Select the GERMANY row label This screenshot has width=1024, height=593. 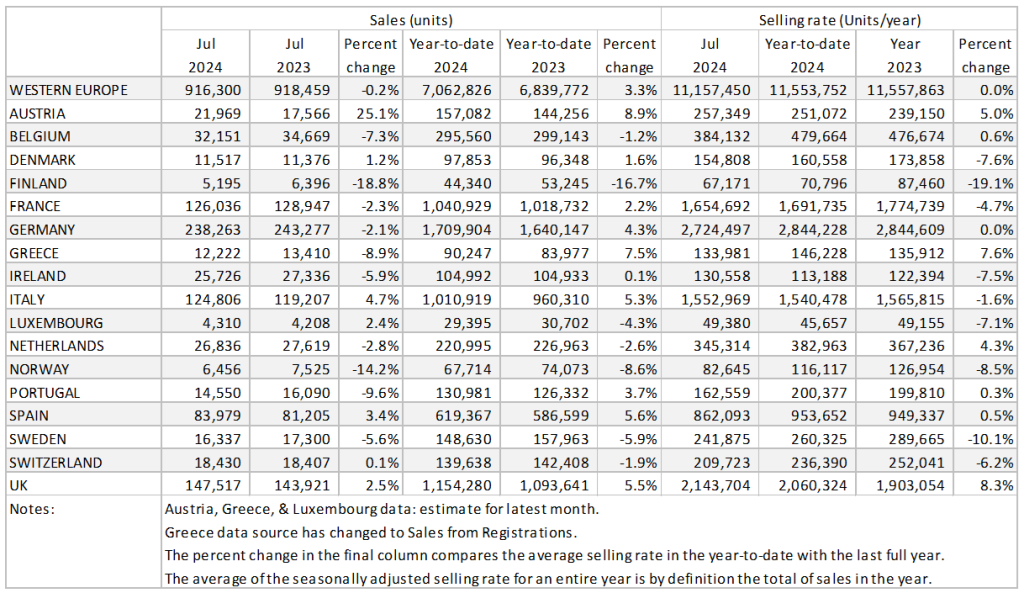(43, 229)
